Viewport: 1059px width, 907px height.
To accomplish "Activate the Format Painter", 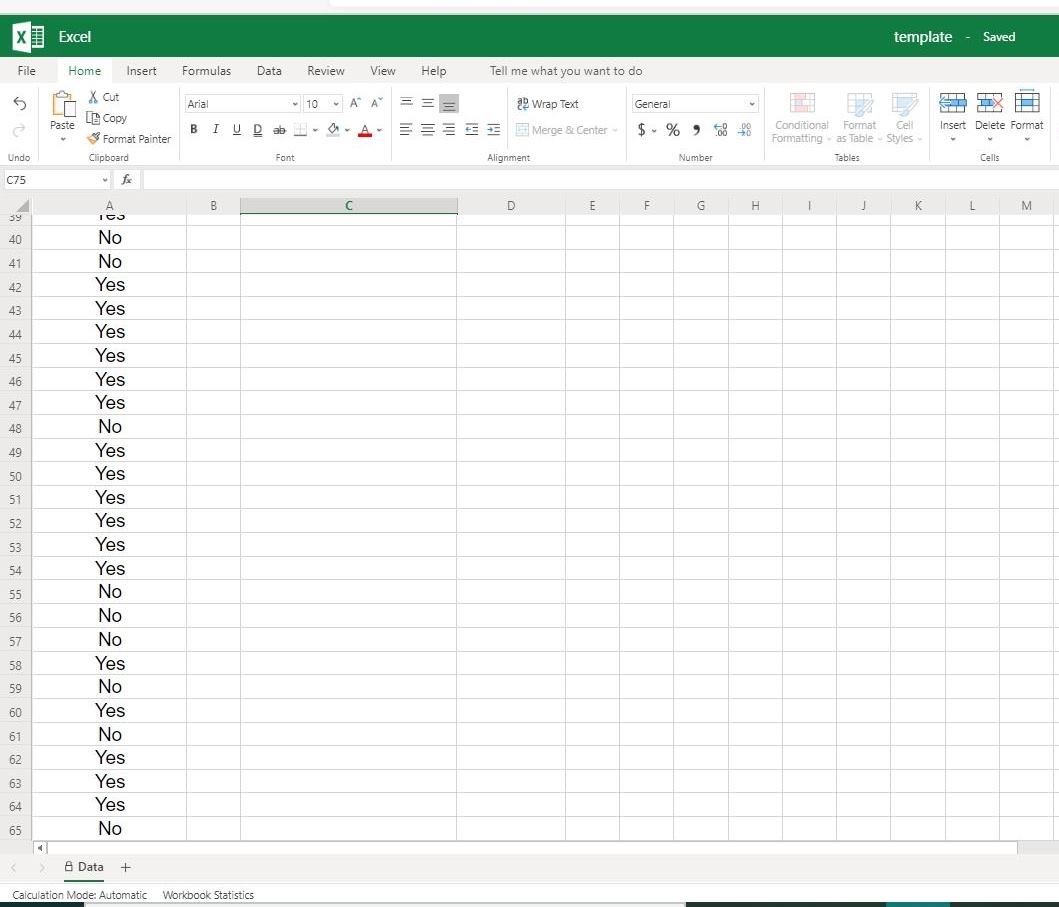I will click(x=129, y=138).
